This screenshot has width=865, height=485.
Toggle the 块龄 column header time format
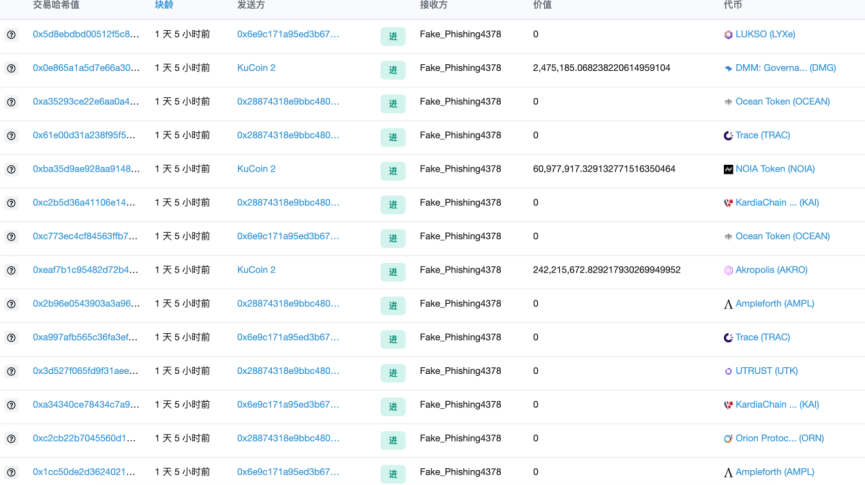pyautogui.click(x=163, y=5)
